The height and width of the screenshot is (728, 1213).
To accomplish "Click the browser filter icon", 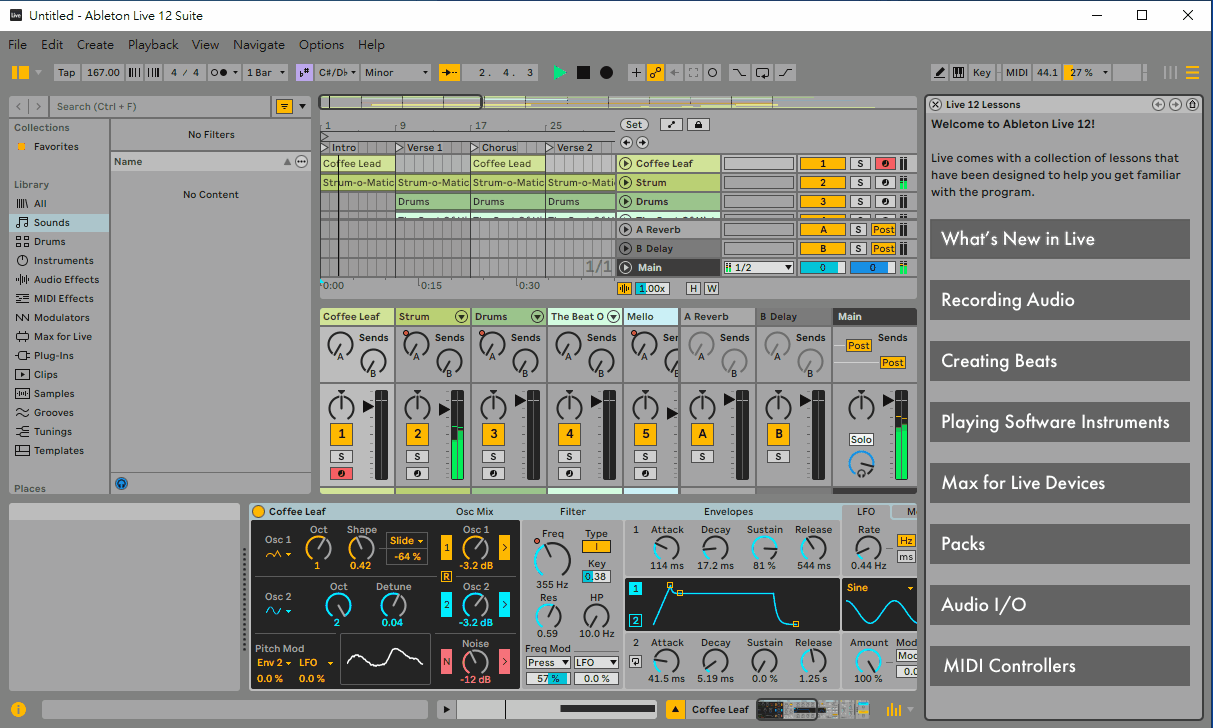I will 284,106.
